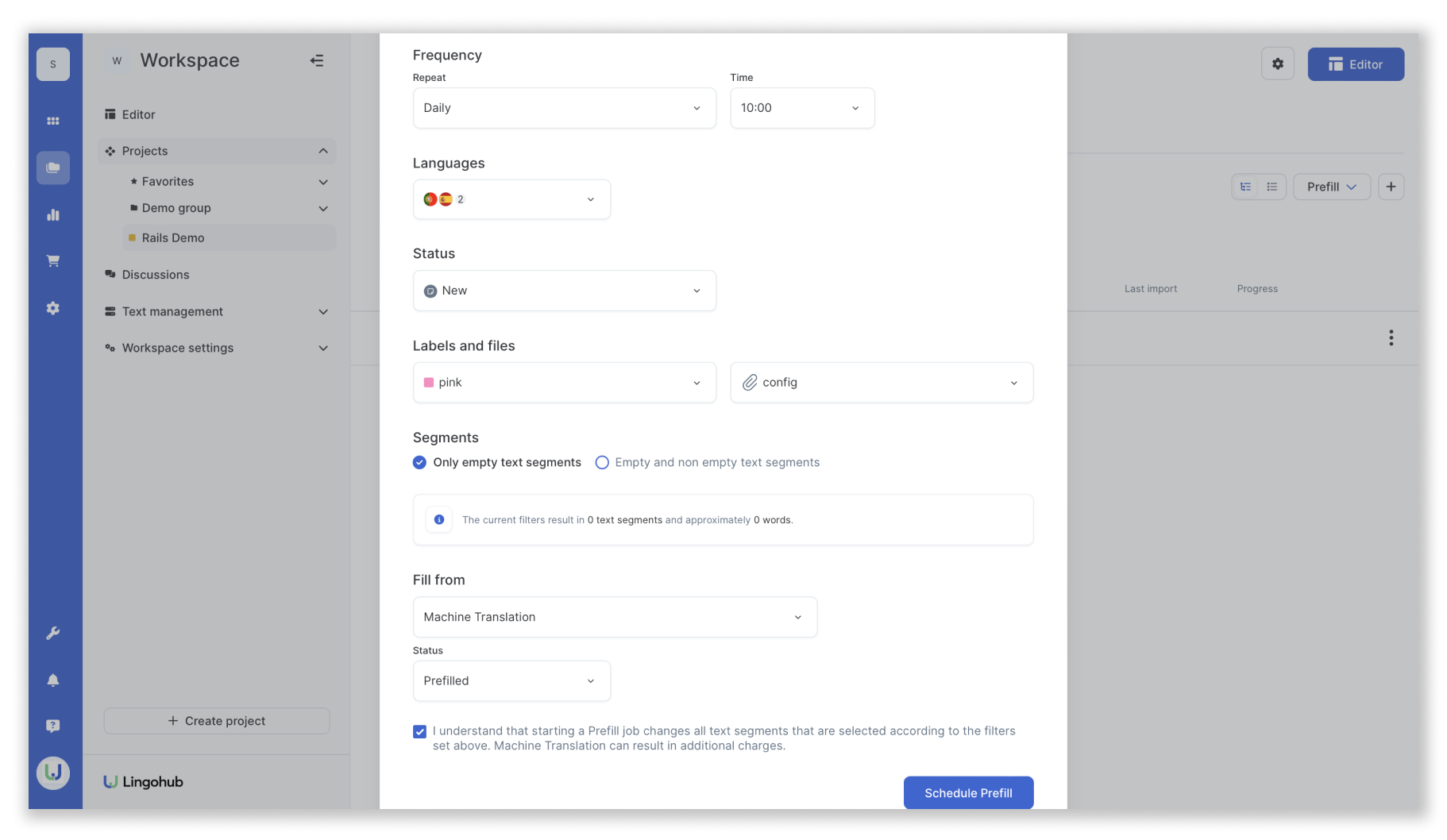The image size is (1447, 840).
Task: Click the gear settings button near Editor
Action: pyautogui.click(x=1277, y=64)
